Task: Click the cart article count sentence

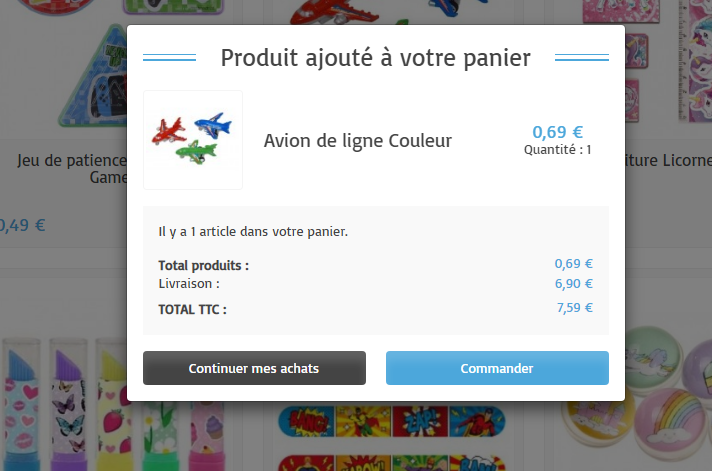Action: pyautogui.click(x=253, y=232)
